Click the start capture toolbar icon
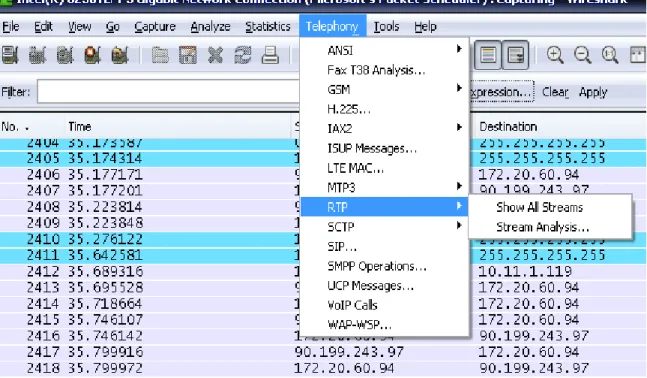The width and height of the screenshot is (647, 378). coord(65,55)
